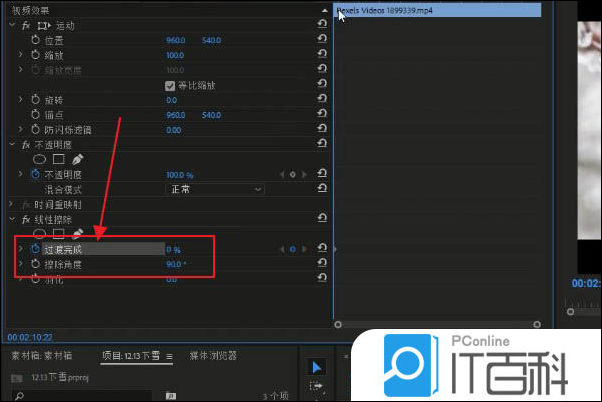Screen dimensions: 602x402
Task: Expand the 缩放 property row
Action: pyautogui.click(x=21, y=55)
